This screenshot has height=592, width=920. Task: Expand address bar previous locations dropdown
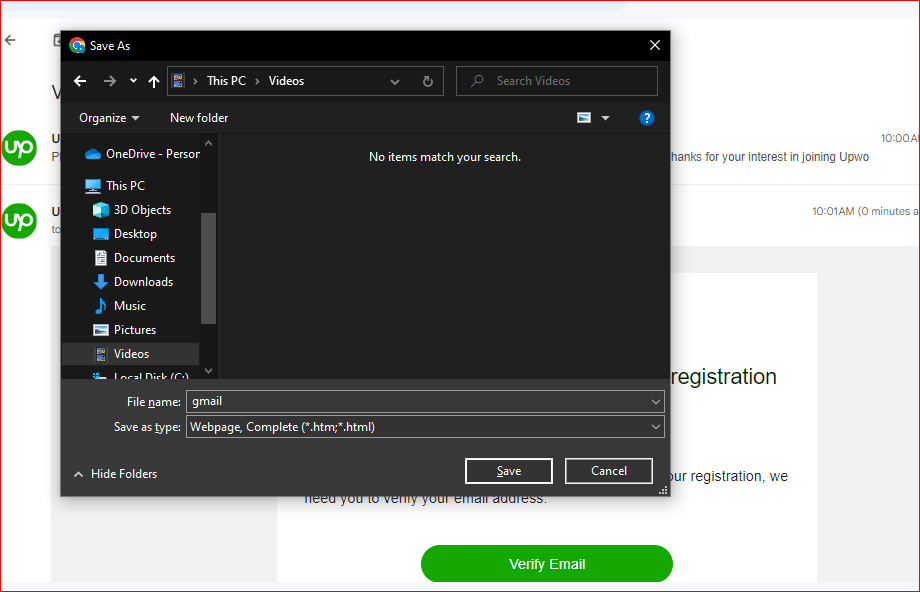click(x=395, y=82)
